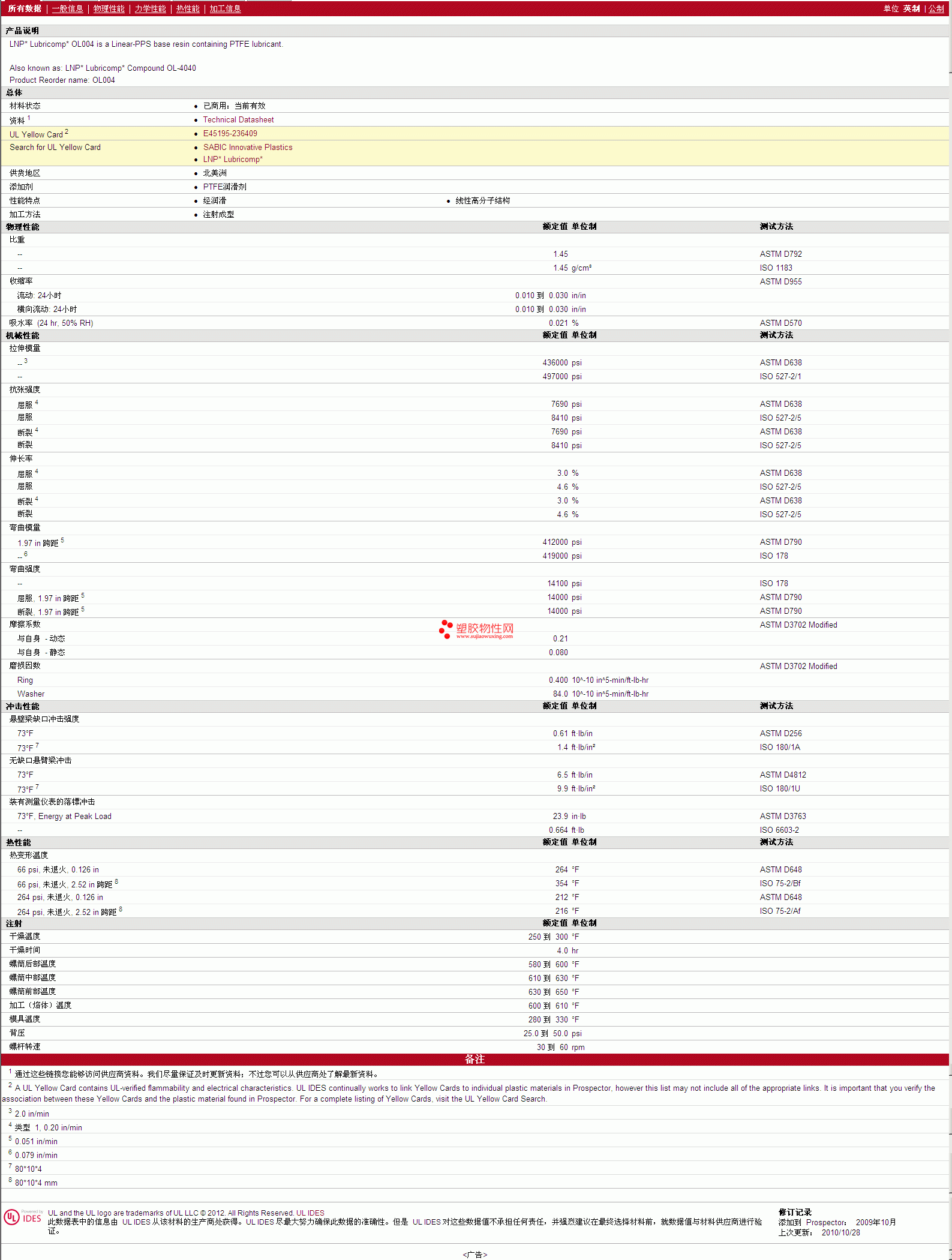Click the 螺筒前部温度 row label
The width and height of the screenshot is (952, 1260).
[32, 991]
